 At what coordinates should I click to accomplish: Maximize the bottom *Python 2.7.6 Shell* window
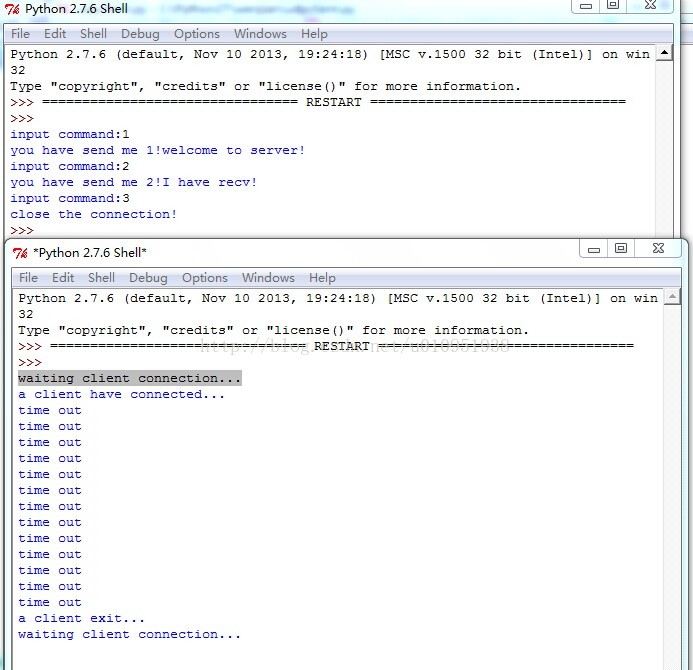[621, 249]
